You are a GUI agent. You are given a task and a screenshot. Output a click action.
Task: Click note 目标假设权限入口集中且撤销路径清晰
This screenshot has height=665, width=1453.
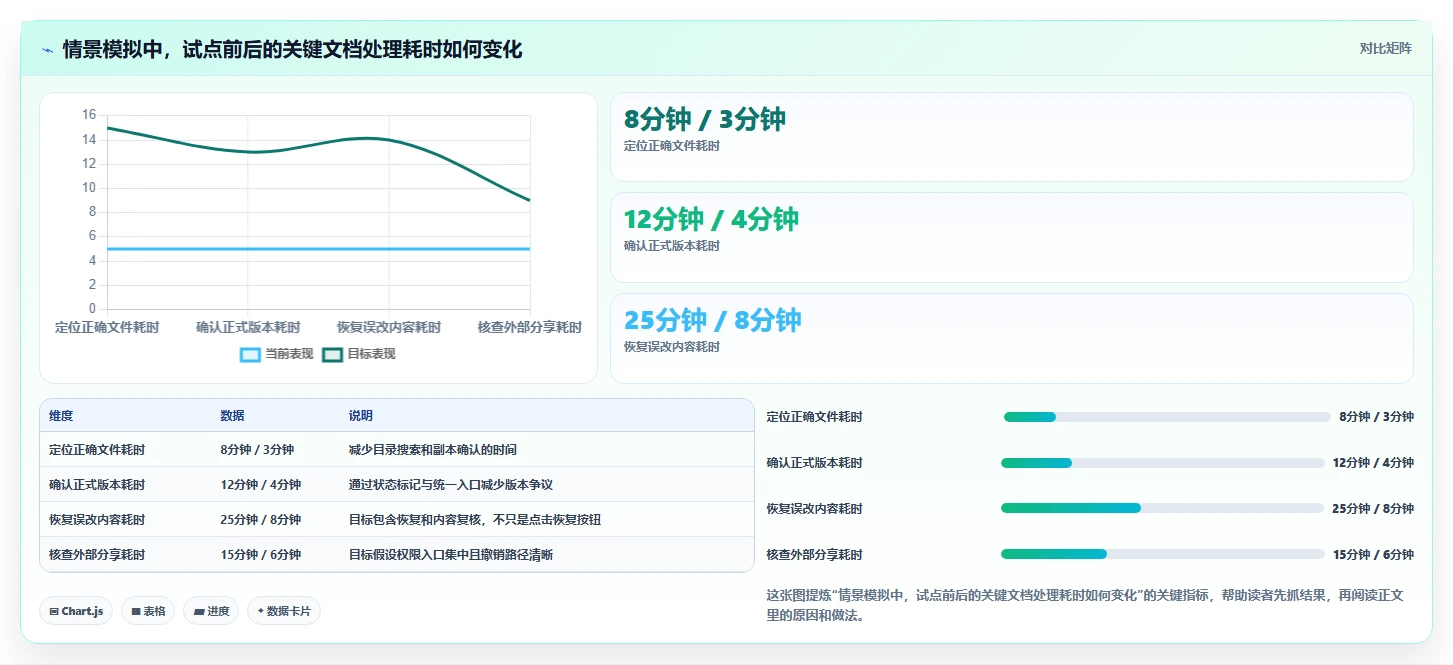(x=451, y=555)
